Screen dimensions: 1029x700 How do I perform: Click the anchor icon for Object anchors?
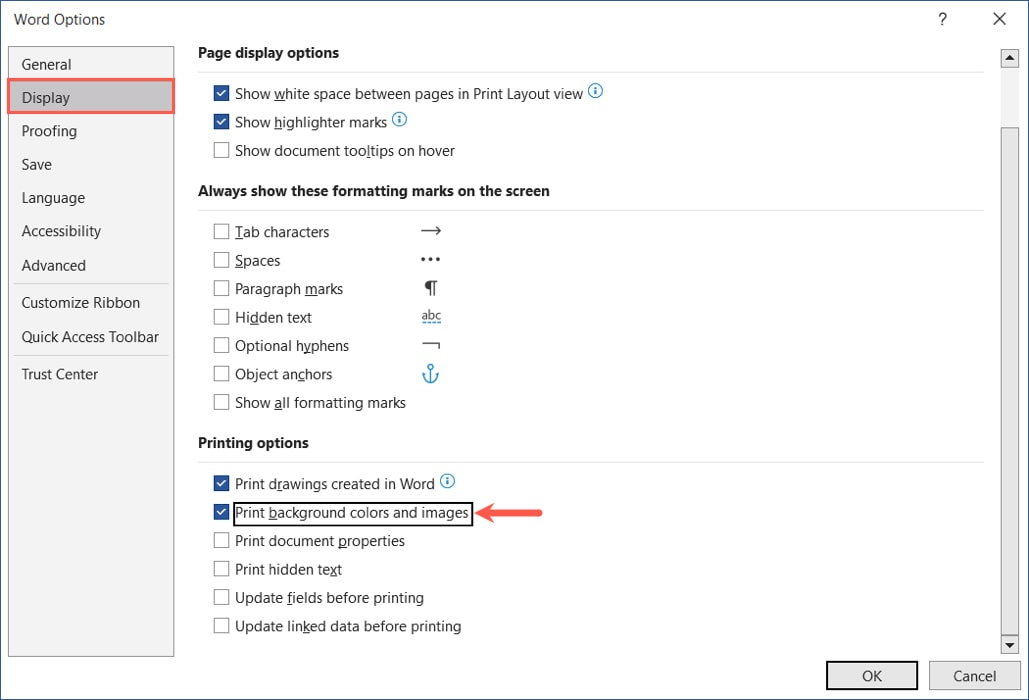430,373
